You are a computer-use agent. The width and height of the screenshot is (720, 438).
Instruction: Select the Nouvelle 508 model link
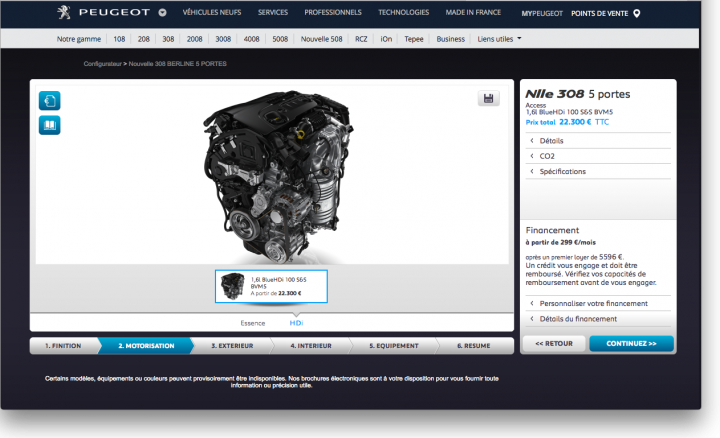[321, 39]
